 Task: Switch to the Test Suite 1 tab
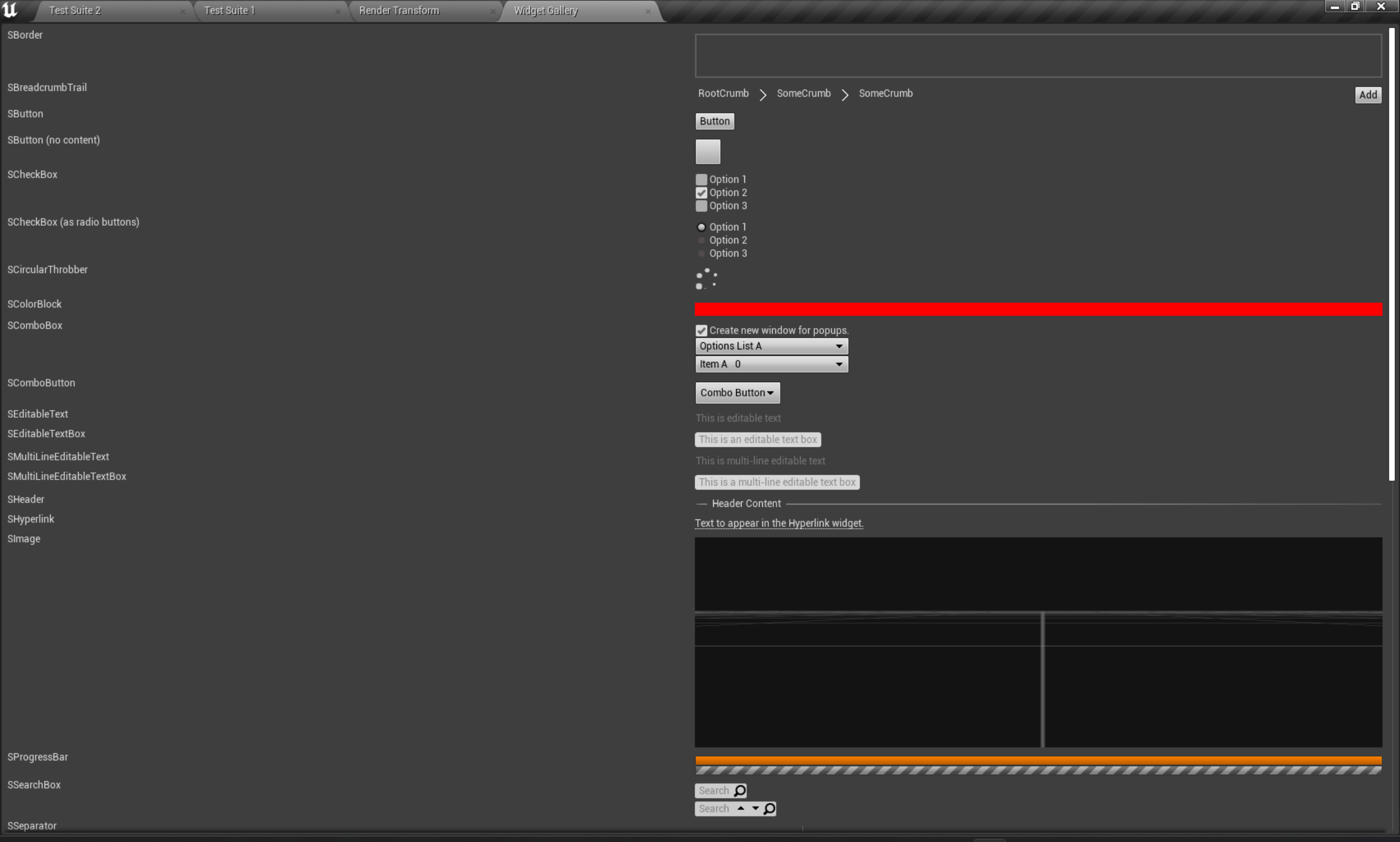click(230, 10)
